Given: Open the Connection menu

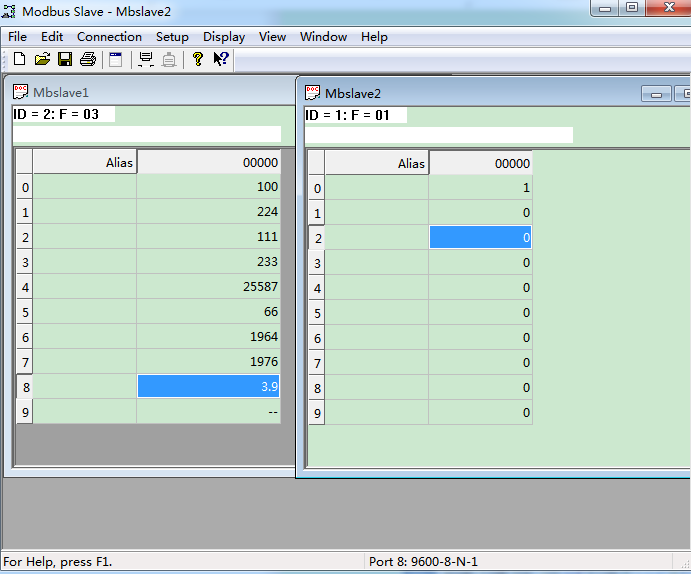Looking at the screenshot, I should tap(109, 37).
